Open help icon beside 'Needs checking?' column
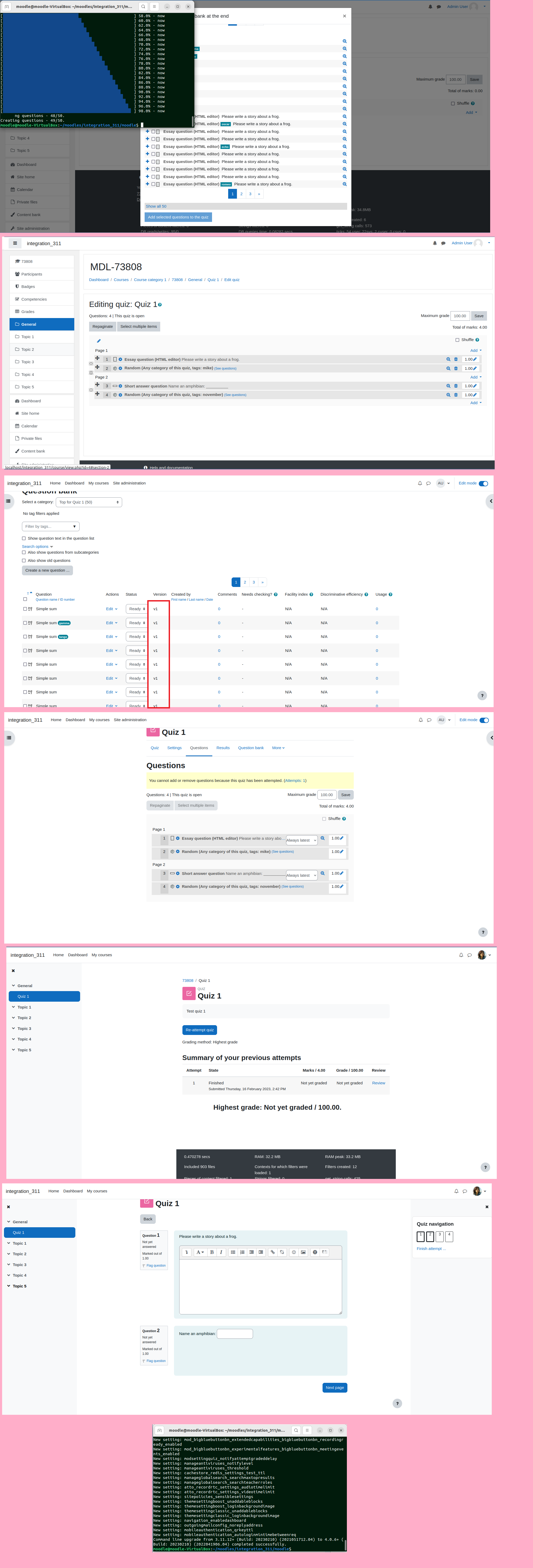Image resolution: width=533 pixels, height=1568 pixels. tap(275, 595)
